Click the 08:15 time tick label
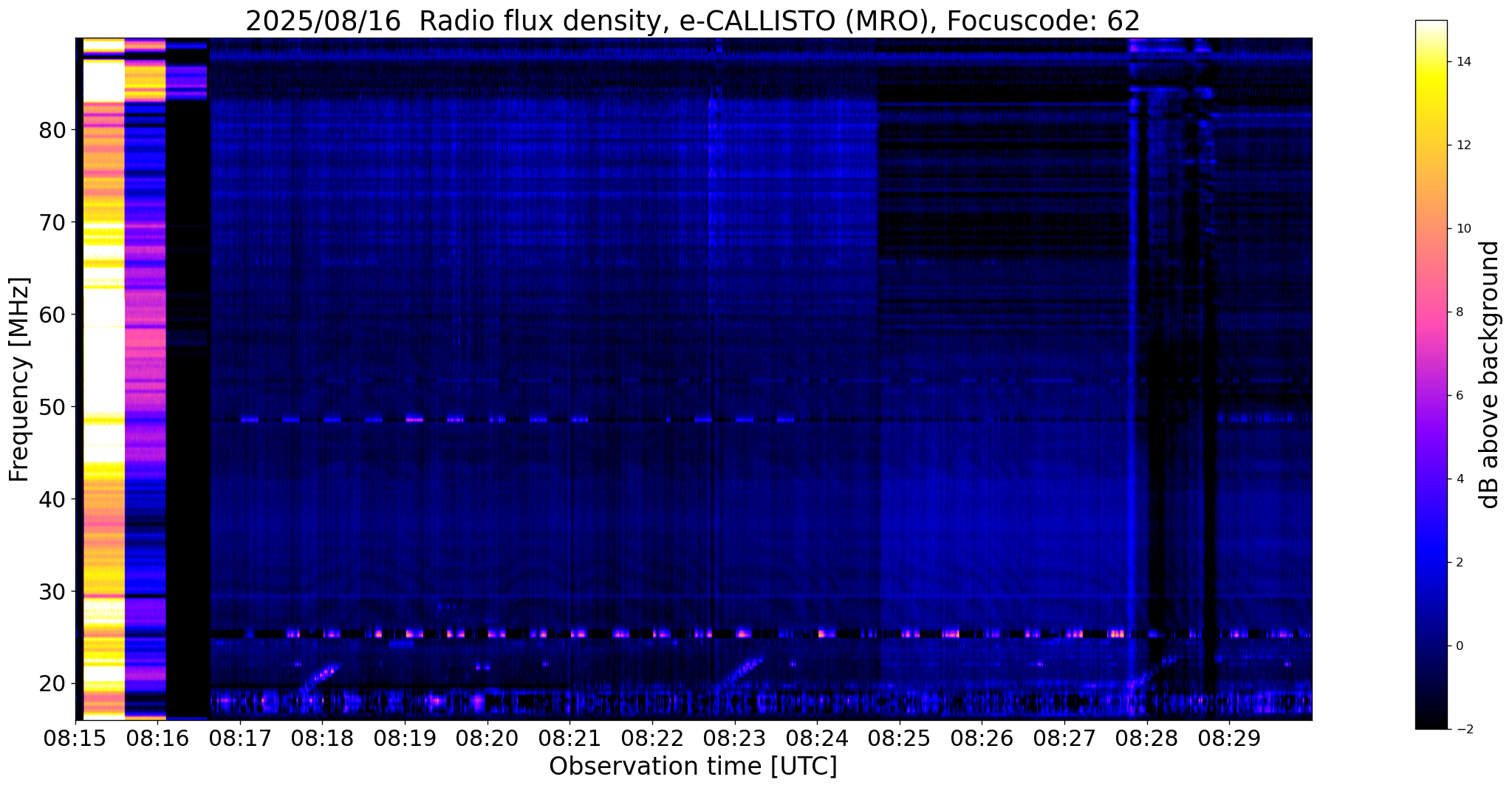1512x788 pixels. (75, 737)
